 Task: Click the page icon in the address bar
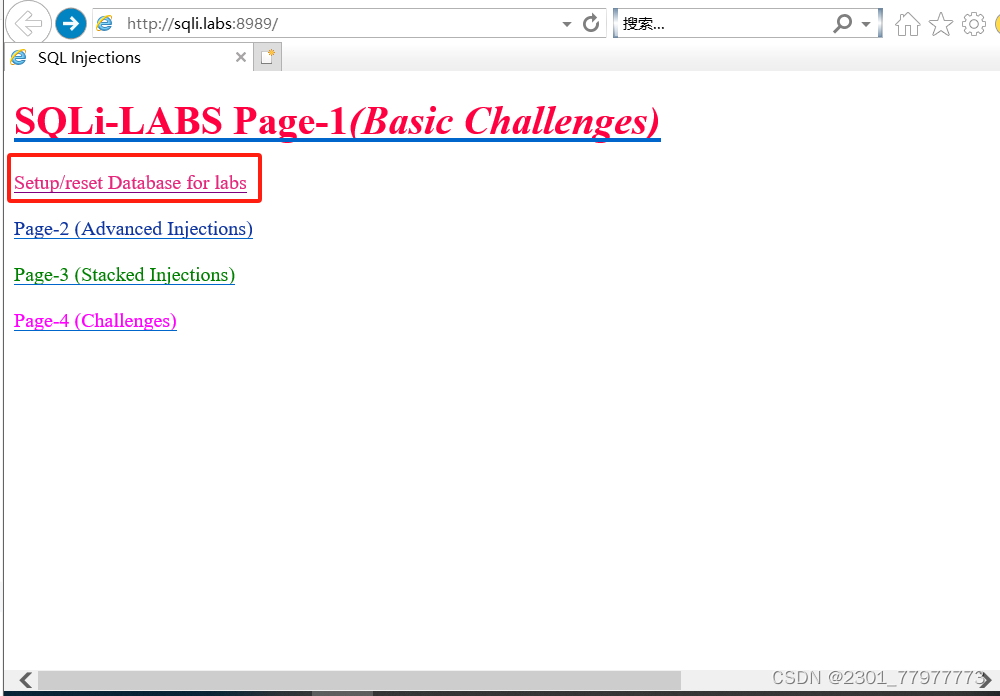click(104, 22)
